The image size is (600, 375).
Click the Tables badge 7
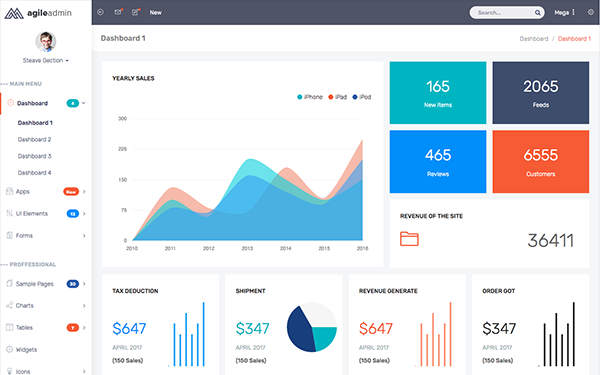(x=73, y=328)
